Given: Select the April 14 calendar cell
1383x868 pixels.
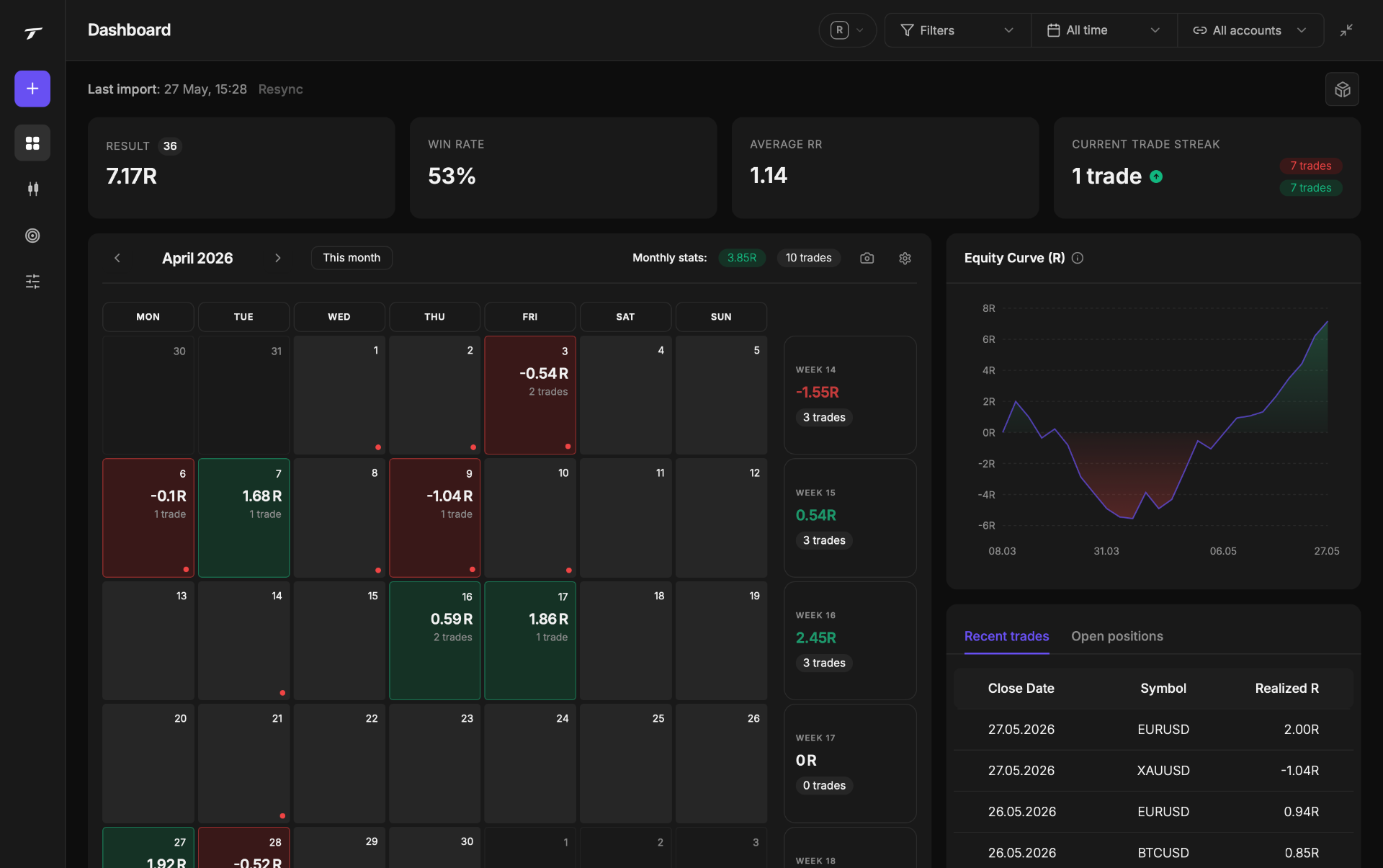Looking at the screenshot, I should [x=243, y=640].
